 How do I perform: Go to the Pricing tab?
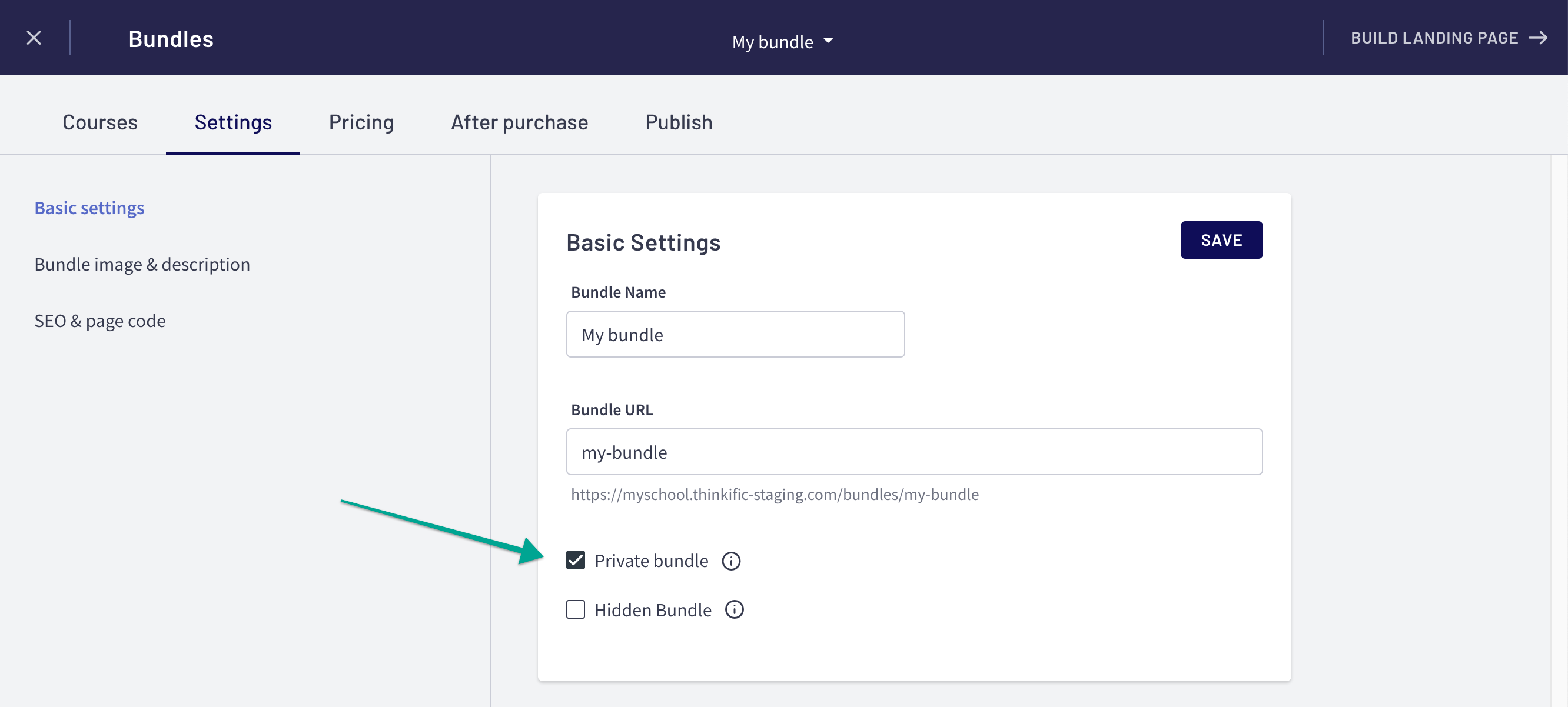coord(361,122)
